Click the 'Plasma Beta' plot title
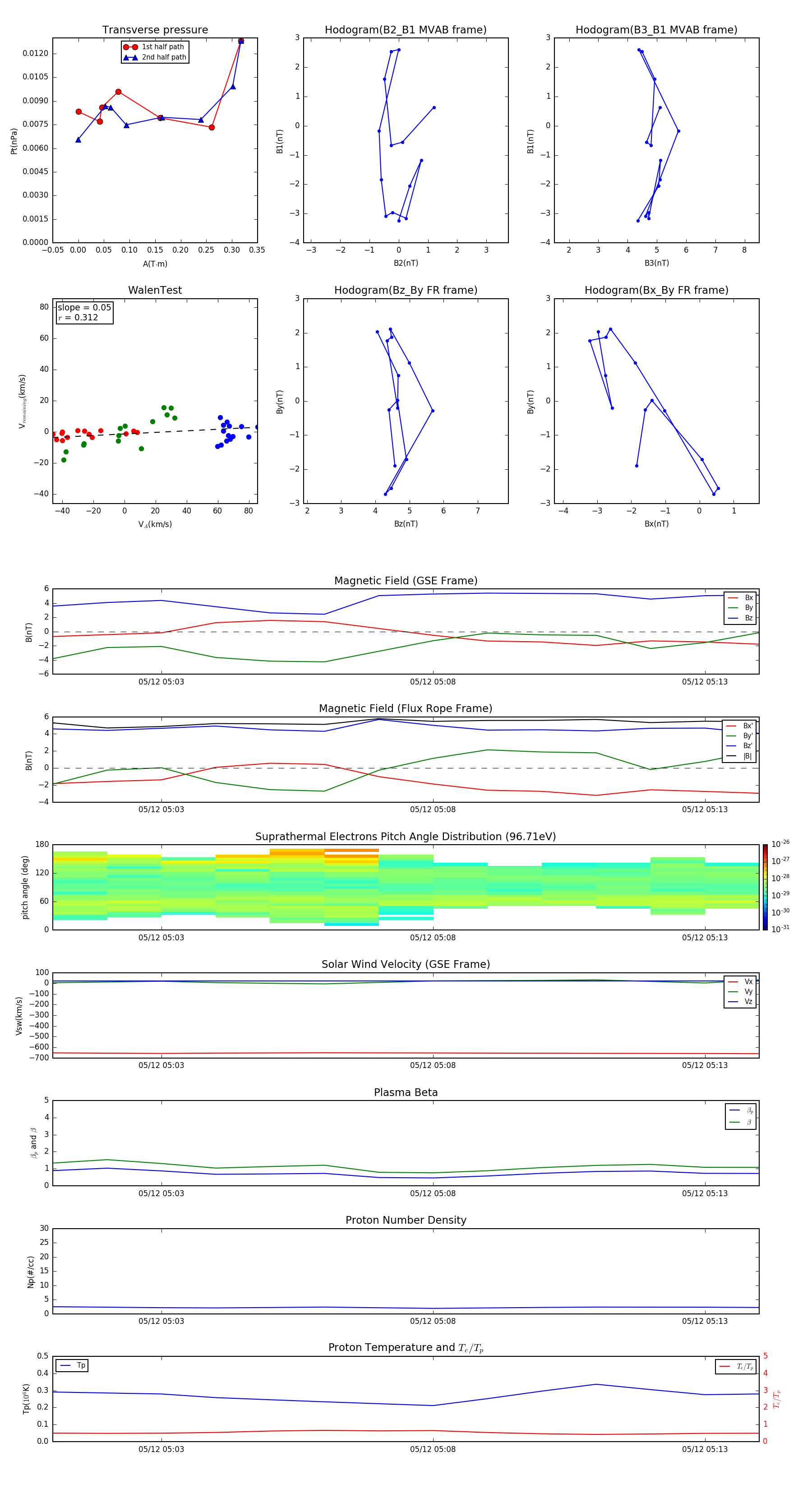 (x=406, y=1092)
